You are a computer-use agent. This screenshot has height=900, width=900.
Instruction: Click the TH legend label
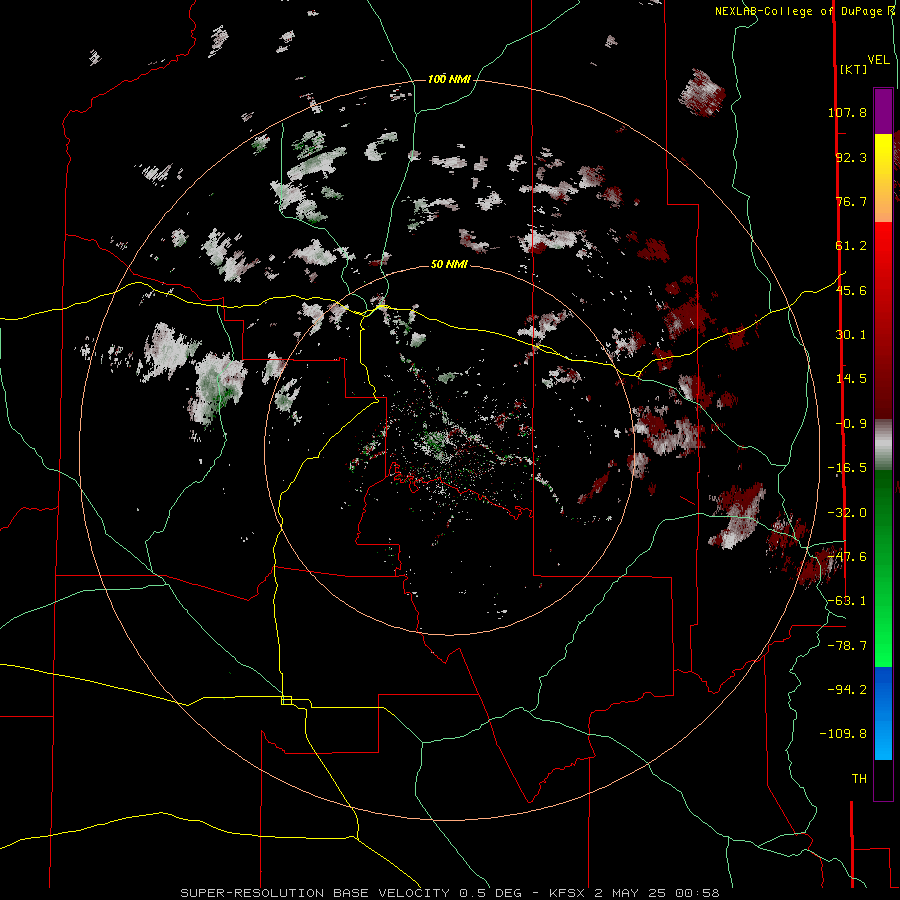click(x=859, y=779)
